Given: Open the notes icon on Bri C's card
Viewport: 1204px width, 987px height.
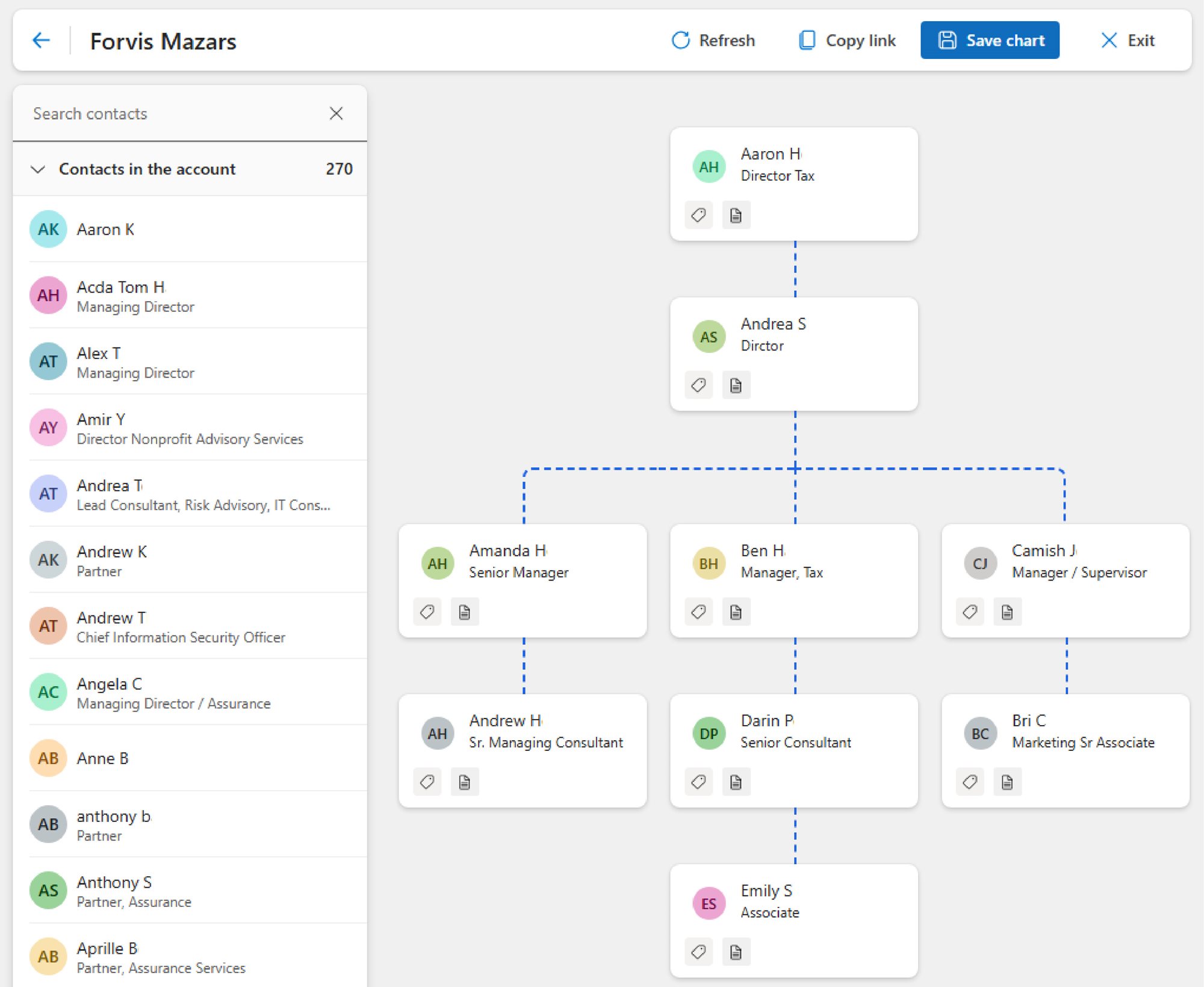Looking at the screenshot, I should 1007,782.
